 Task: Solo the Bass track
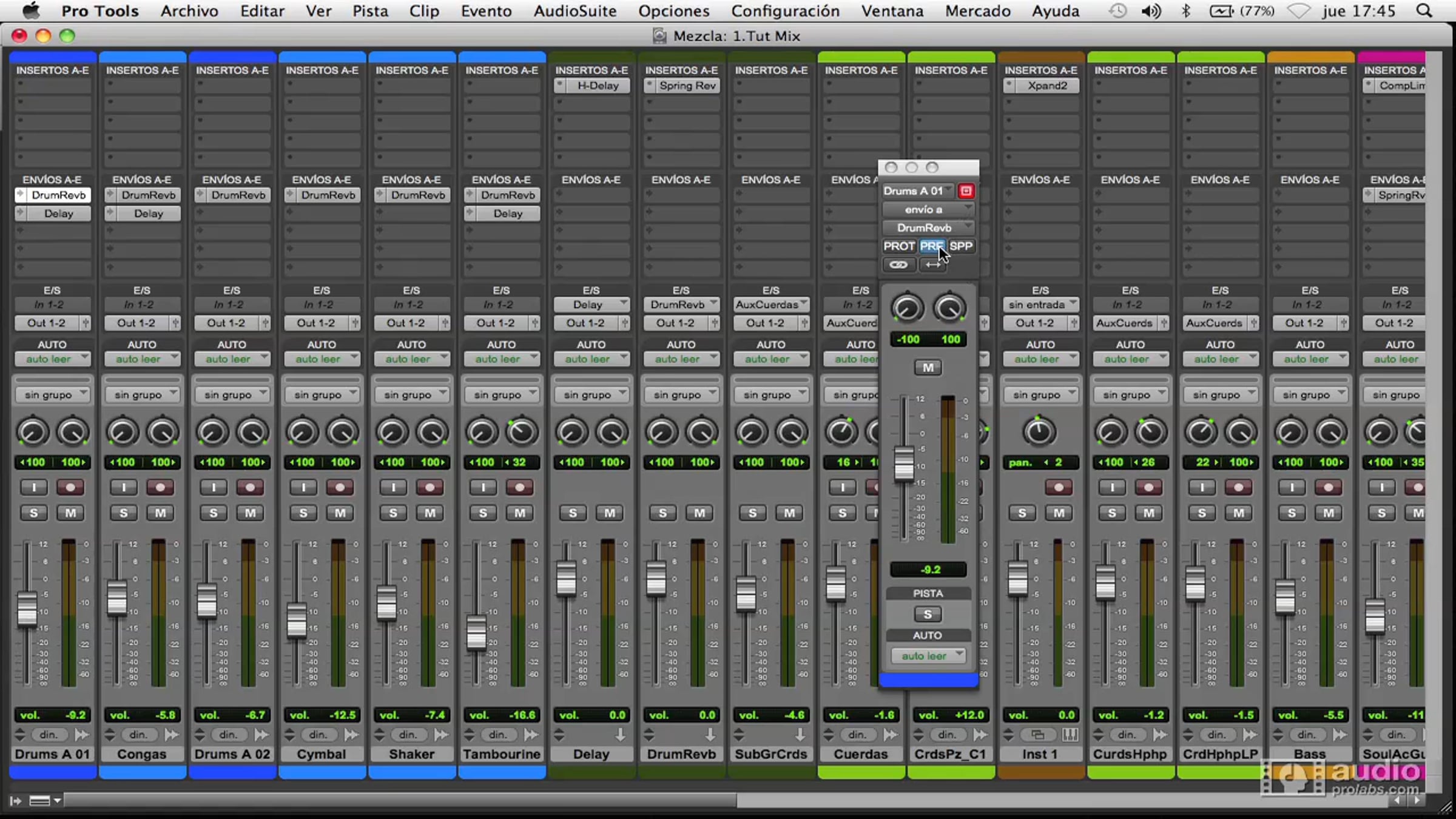click(1292, 513)
